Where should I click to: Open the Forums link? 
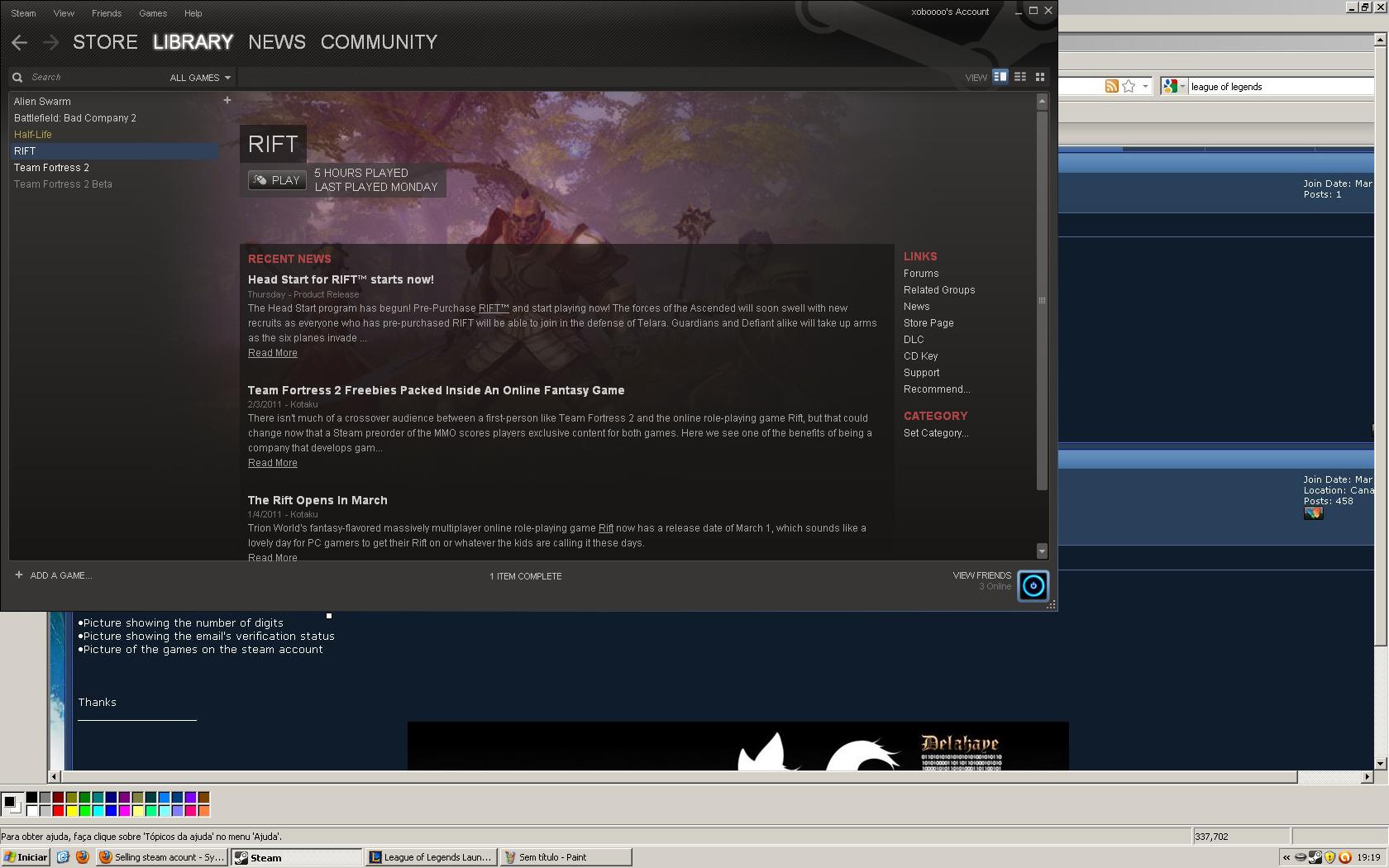coord(921,274)
